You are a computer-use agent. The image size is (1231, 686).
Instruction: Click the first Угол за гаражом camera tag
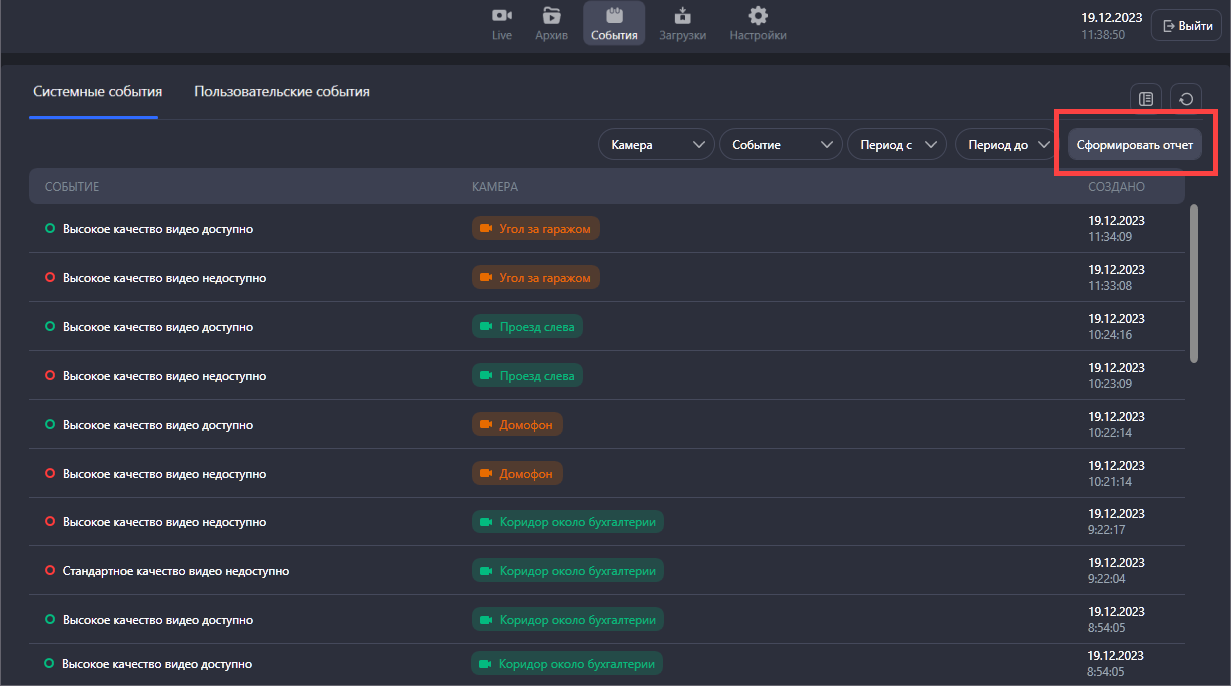[535, 229]
